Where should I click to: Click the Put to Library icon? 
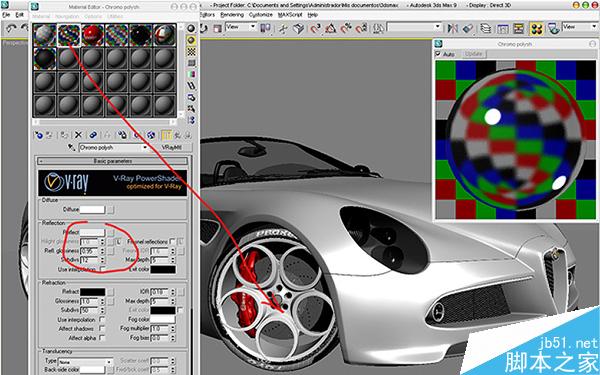[x=122, y=135]
